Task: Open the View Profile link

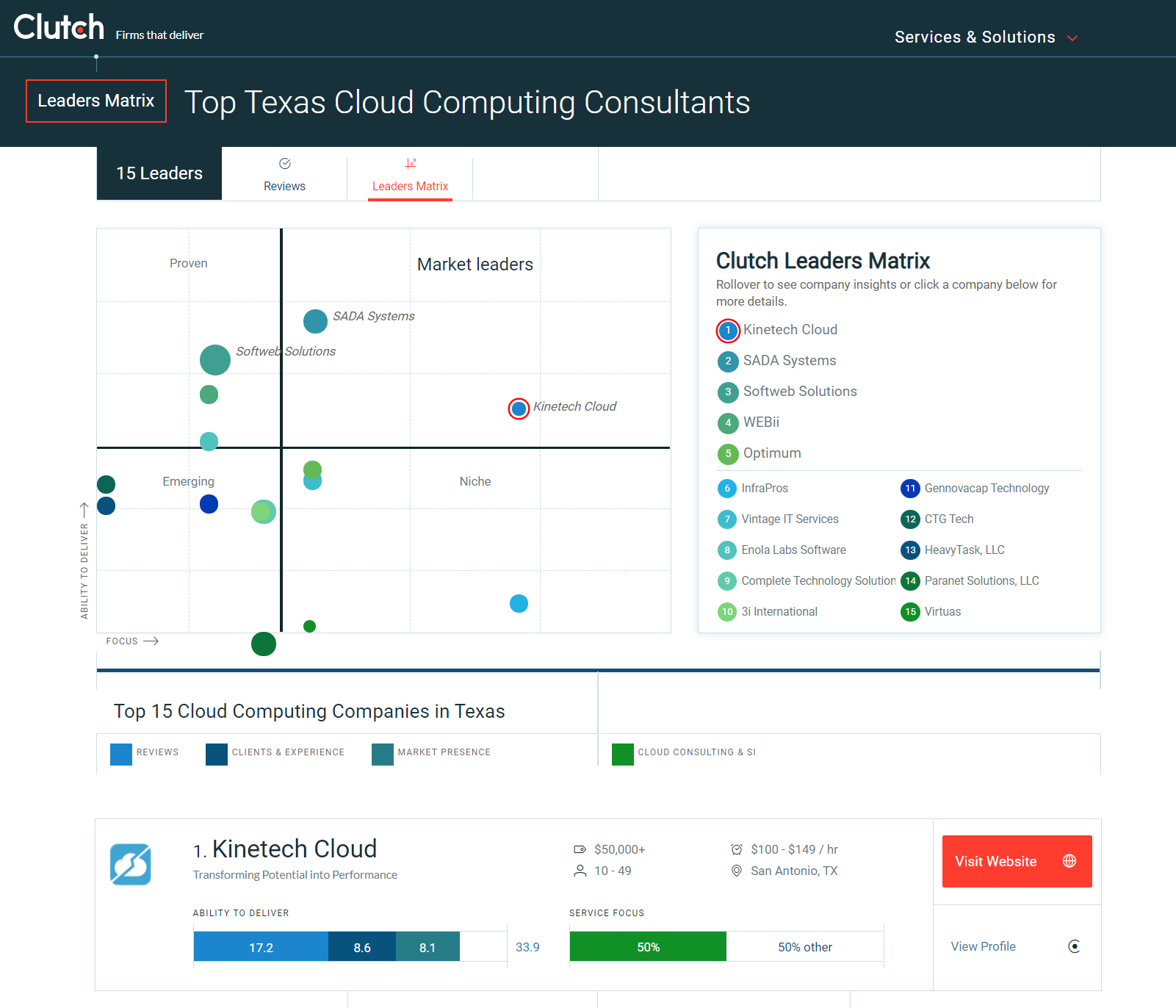Action: click(983, 946)
